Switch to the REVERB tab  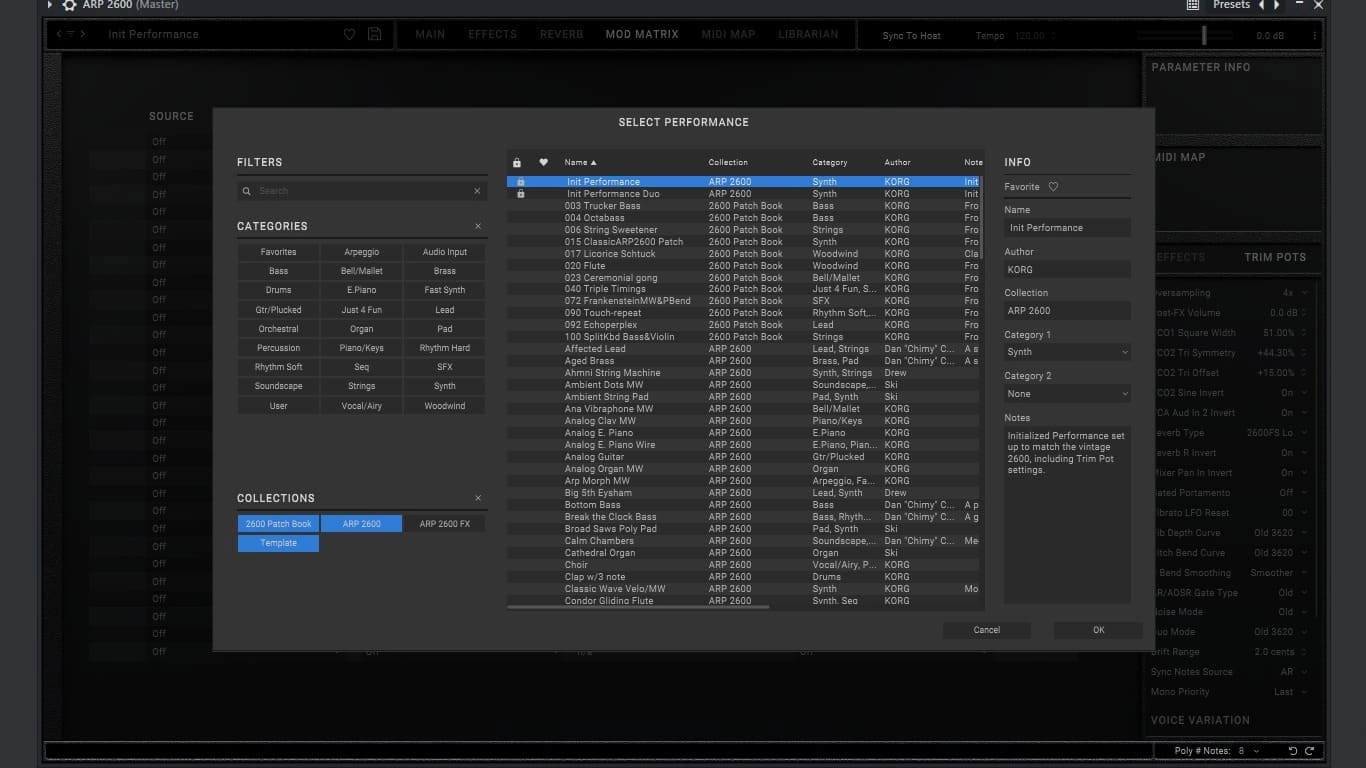[561, 34]
